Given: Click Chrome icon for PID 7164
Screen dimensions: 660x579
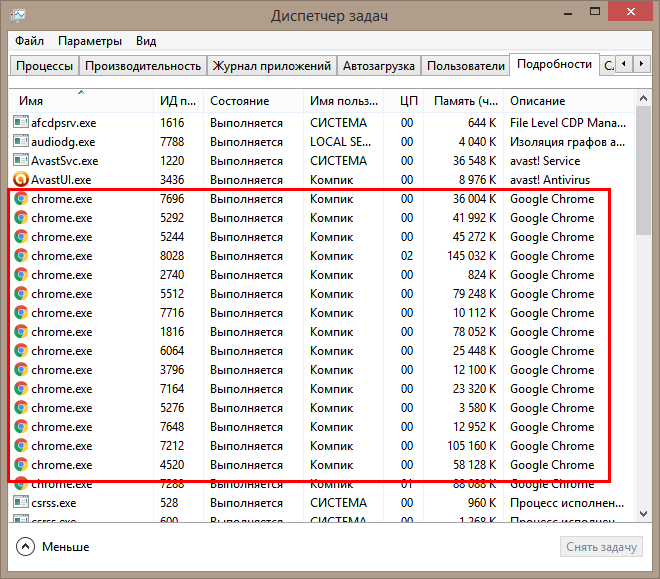Looking at the screenshot, I should pos(21,388).
